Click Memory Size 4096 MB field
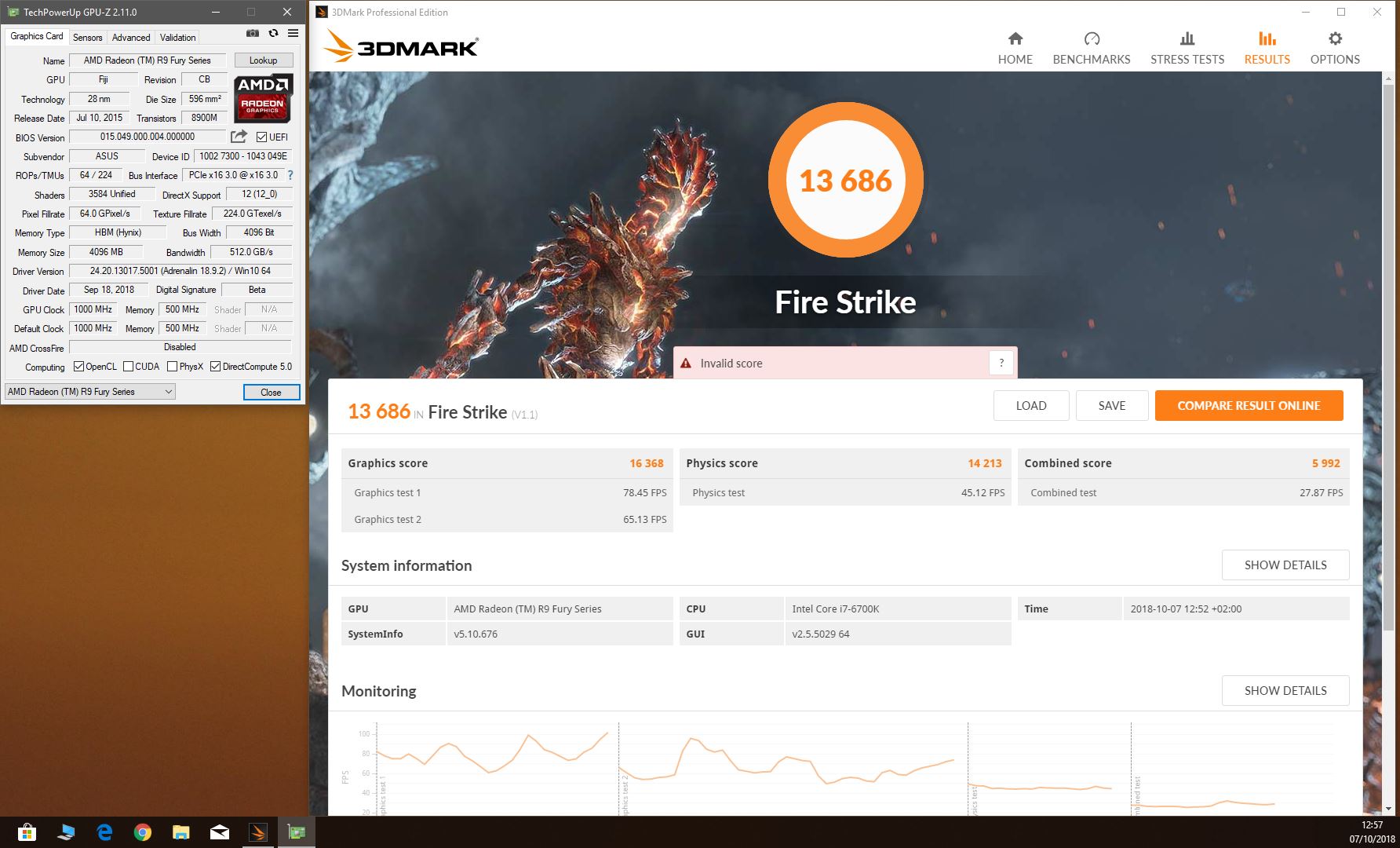 pyautogui.click(x=106, y=252)
